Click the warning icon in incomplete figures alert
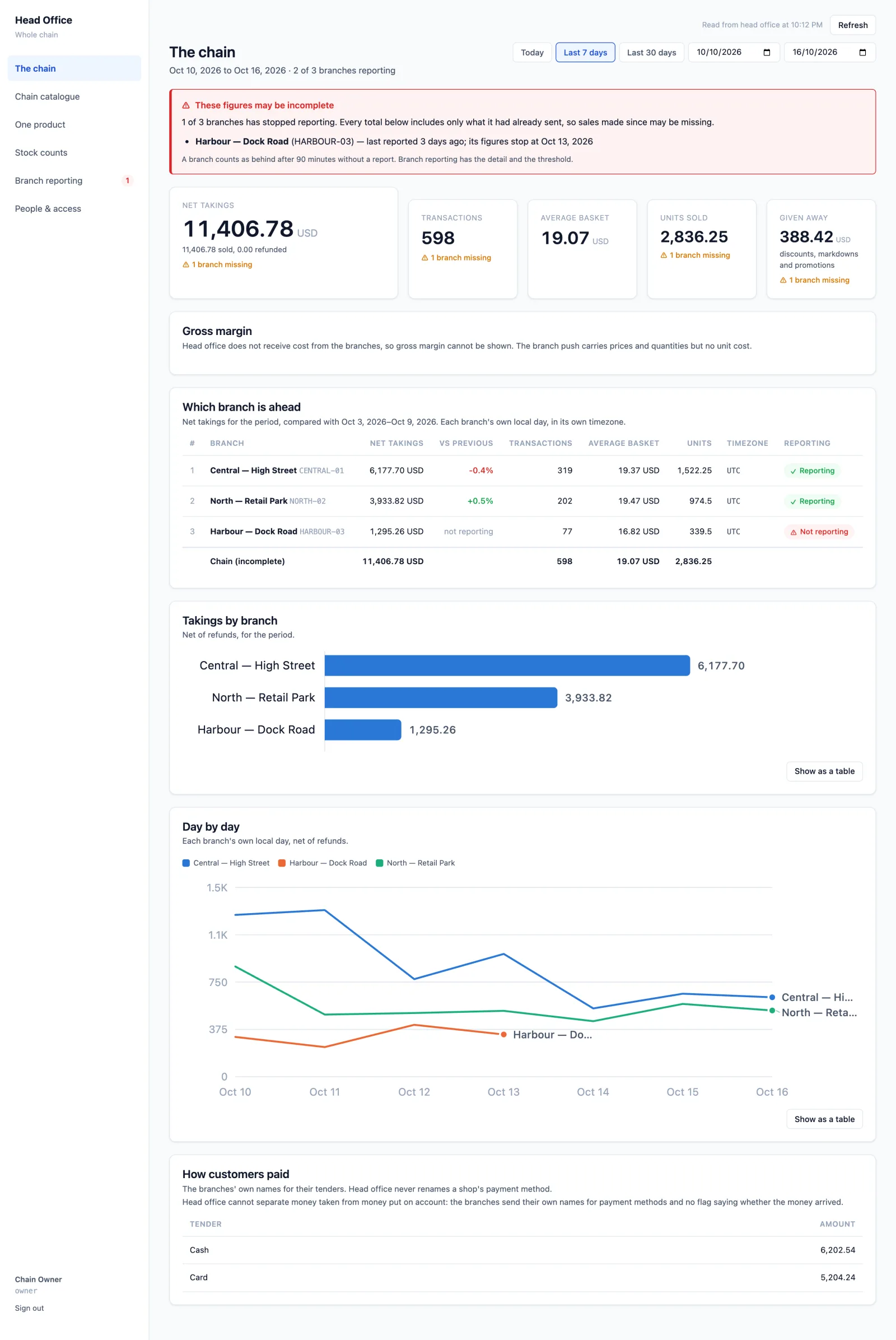 pyautogui.click(x=186, y=105)
